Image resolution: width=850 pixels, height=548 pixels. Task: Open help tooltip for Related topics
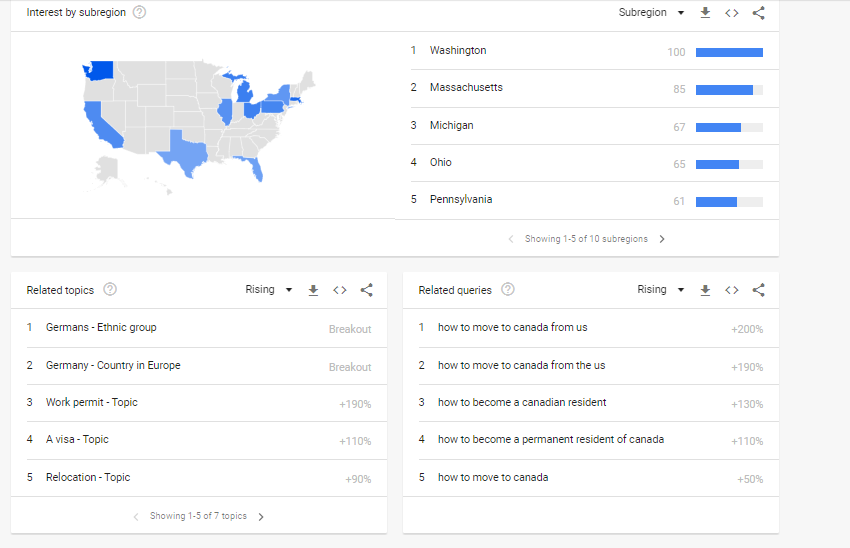(x=110, y=290)
